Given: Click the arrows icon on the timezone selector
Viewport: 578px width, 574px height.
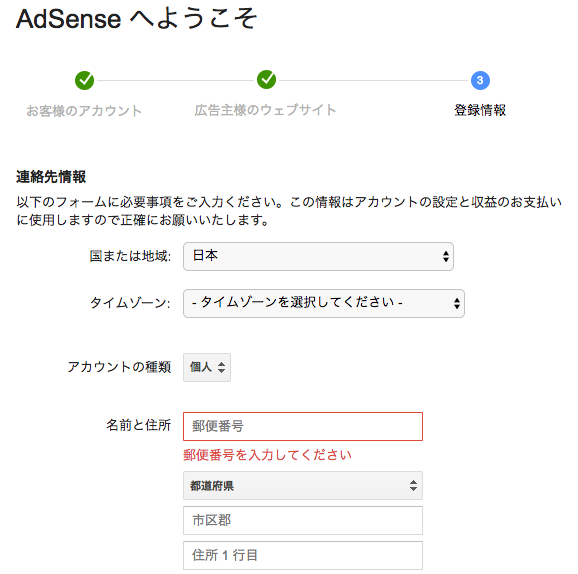Looking at the screenshot, I should click(457, 303).
